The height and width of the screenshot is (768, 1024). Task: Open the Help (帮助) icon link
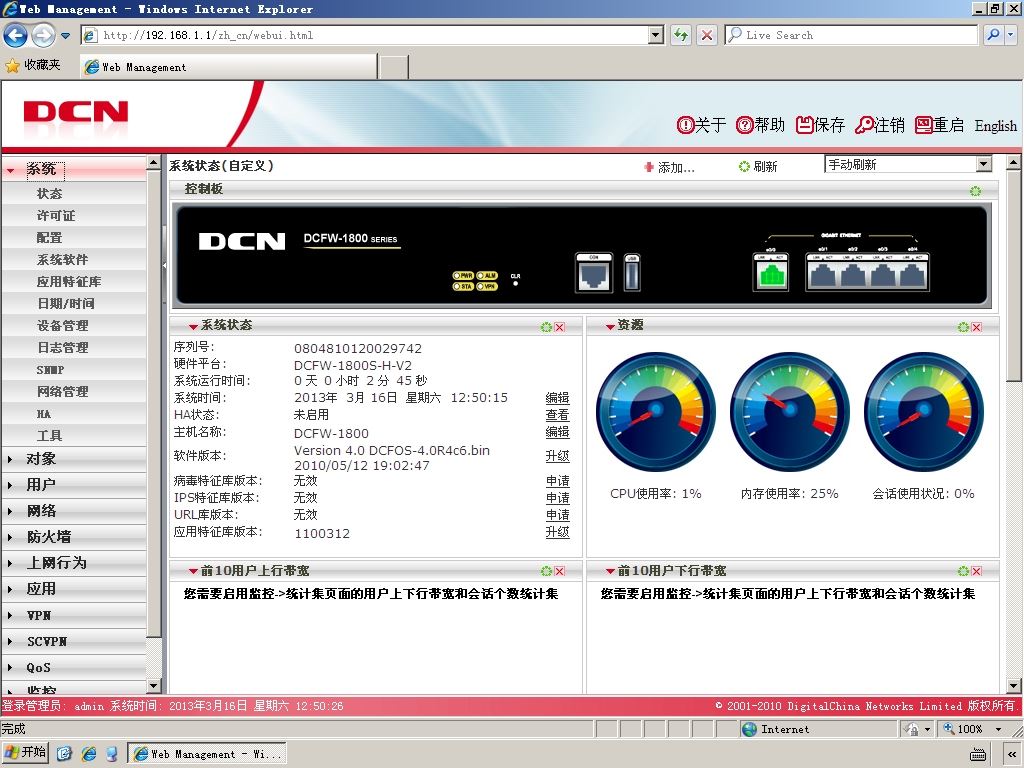tap(760, 125)
